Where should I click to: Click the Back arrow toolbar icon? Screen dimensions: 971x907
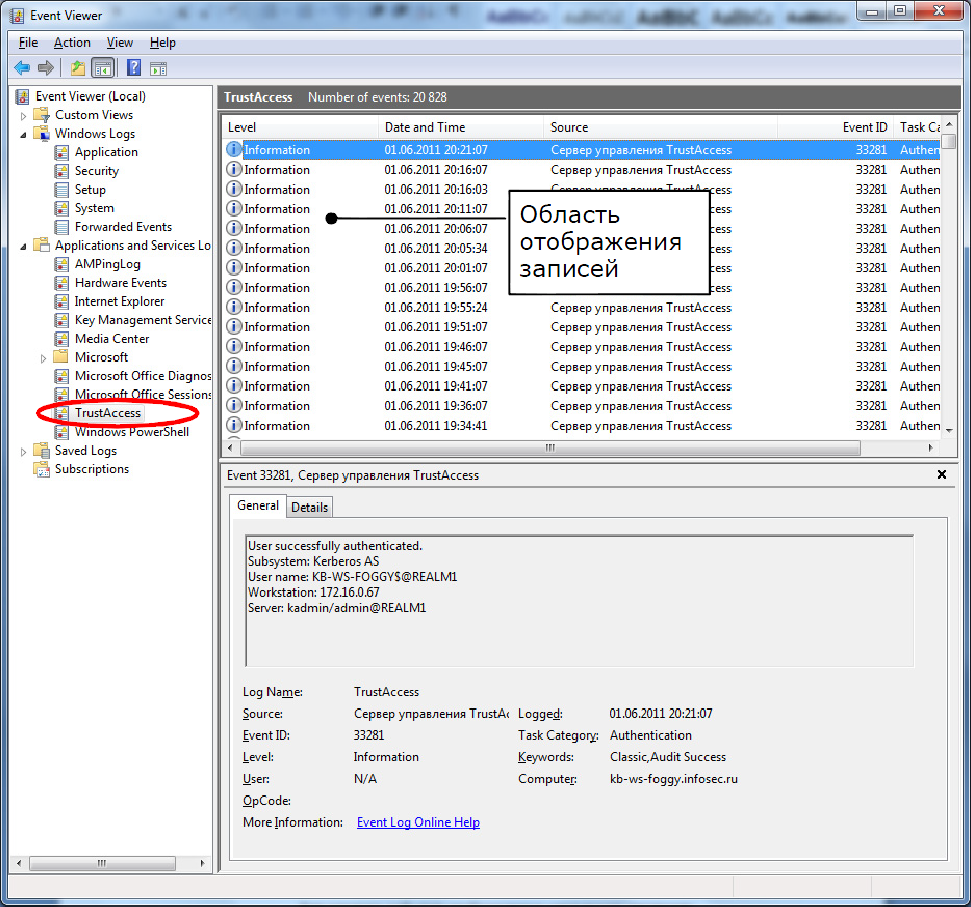22,67
